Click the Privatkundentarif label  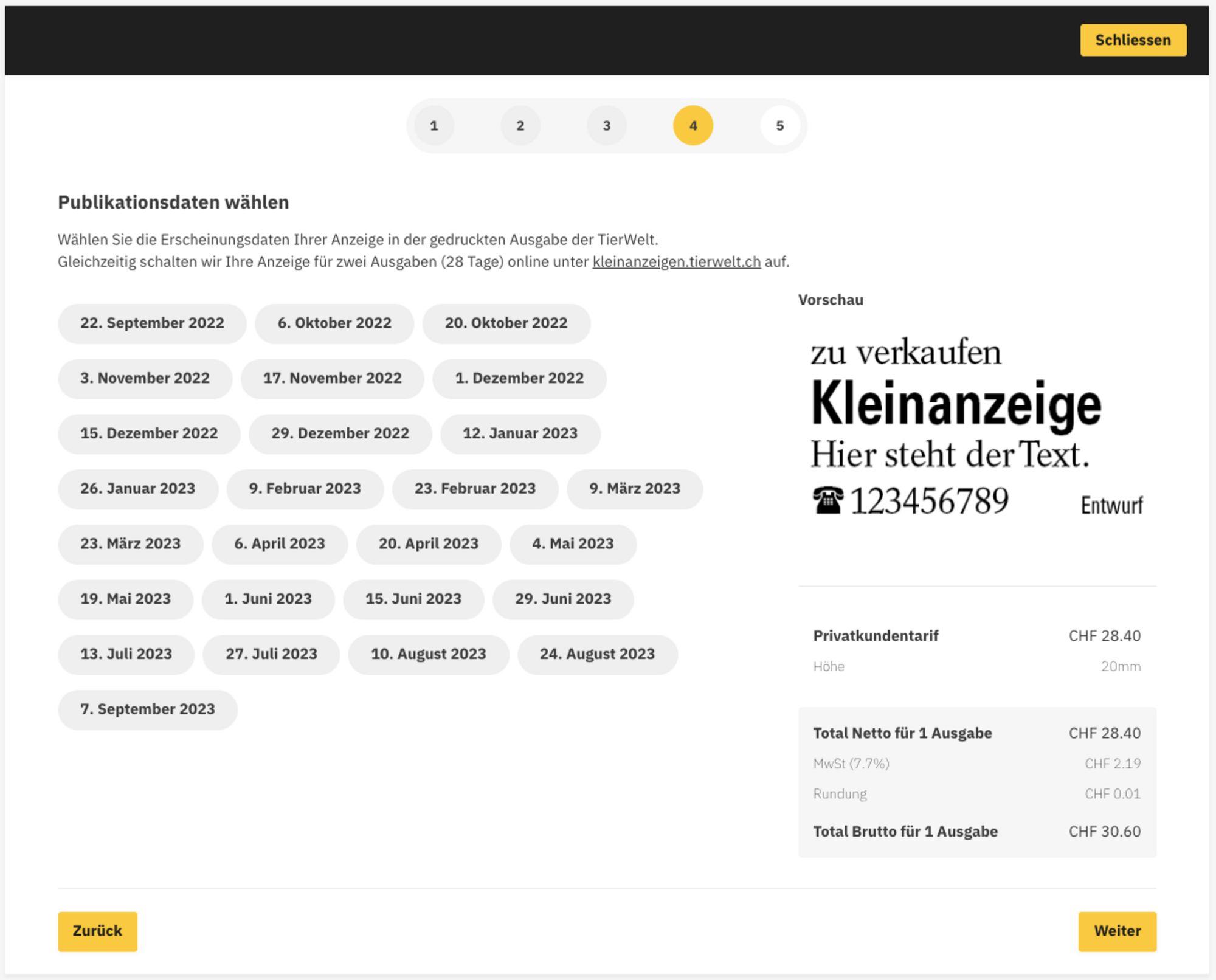[876, 636]
